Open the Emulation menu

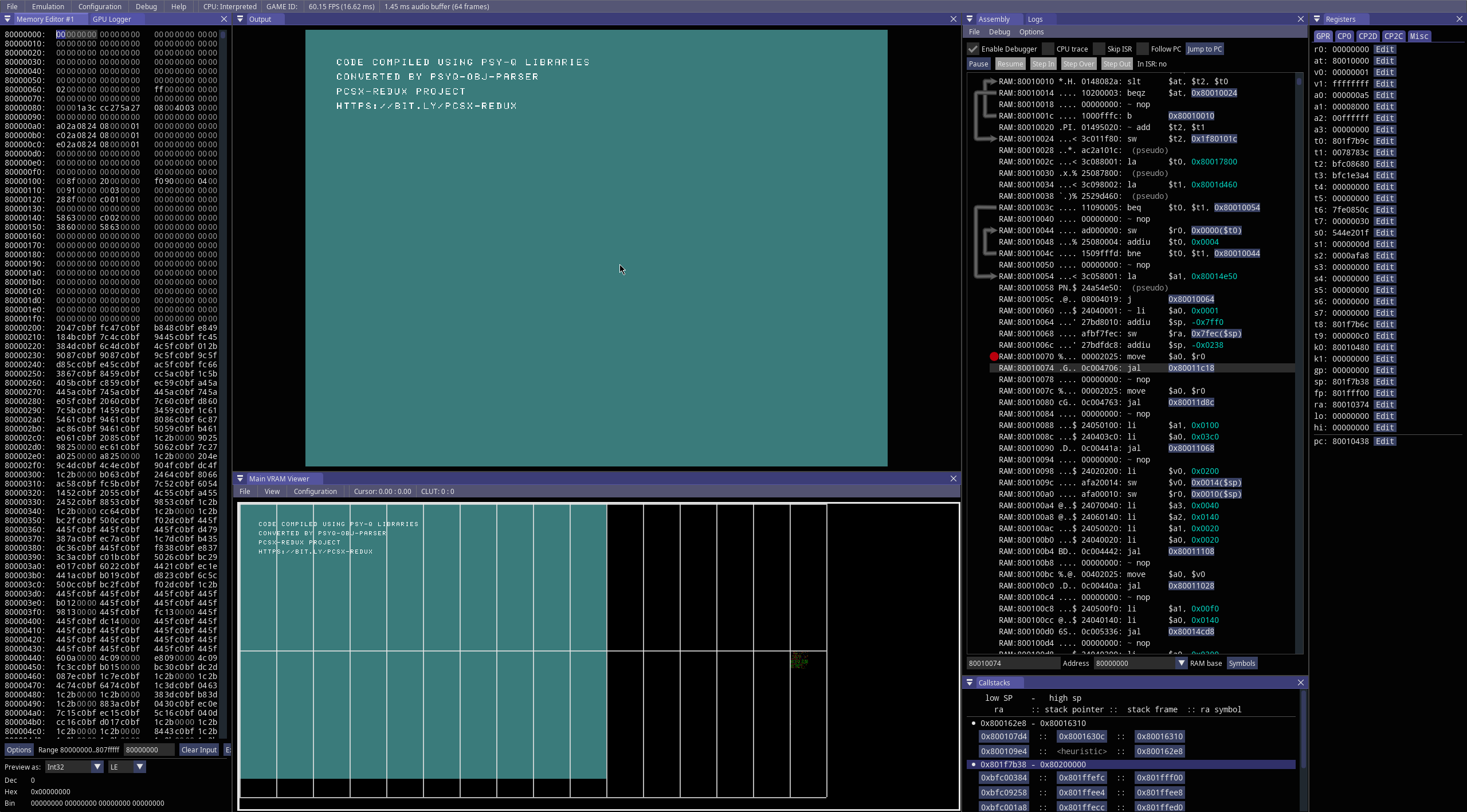tap(48, 6)
